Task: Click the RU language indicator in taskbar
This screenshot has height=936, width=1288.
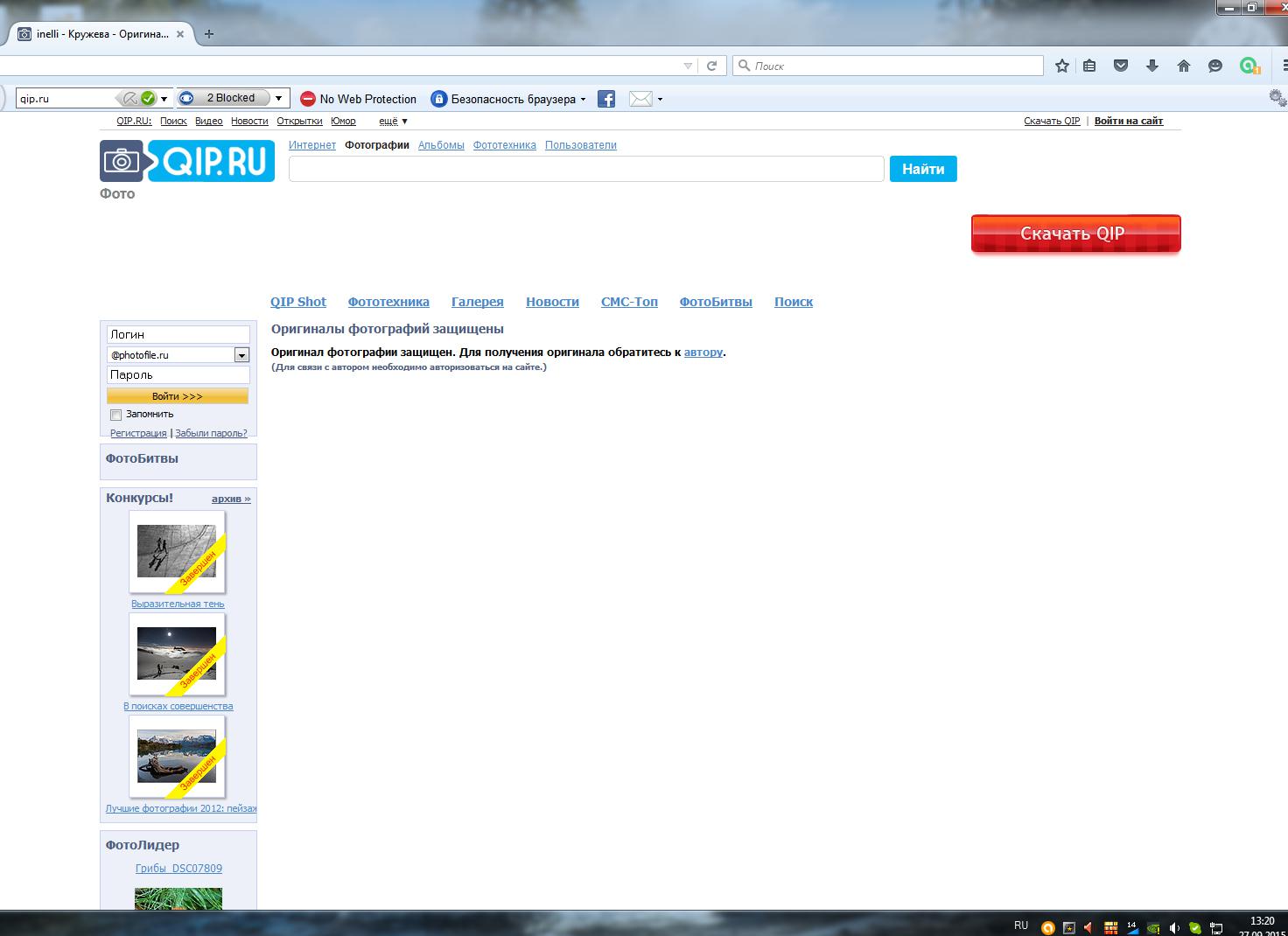Action: (x=1021, y=925)
